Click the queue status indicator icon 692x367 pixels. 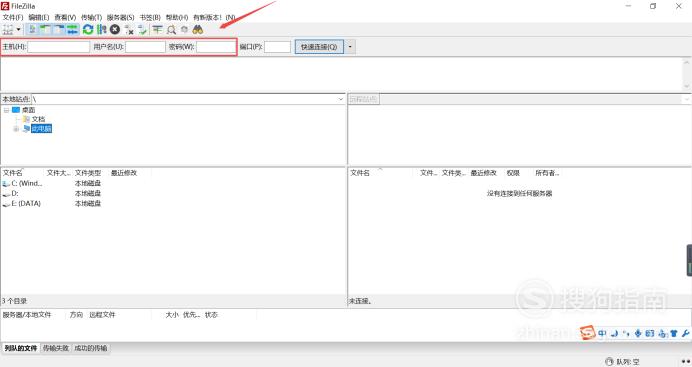pyautogui.click(x=609, y=362)
